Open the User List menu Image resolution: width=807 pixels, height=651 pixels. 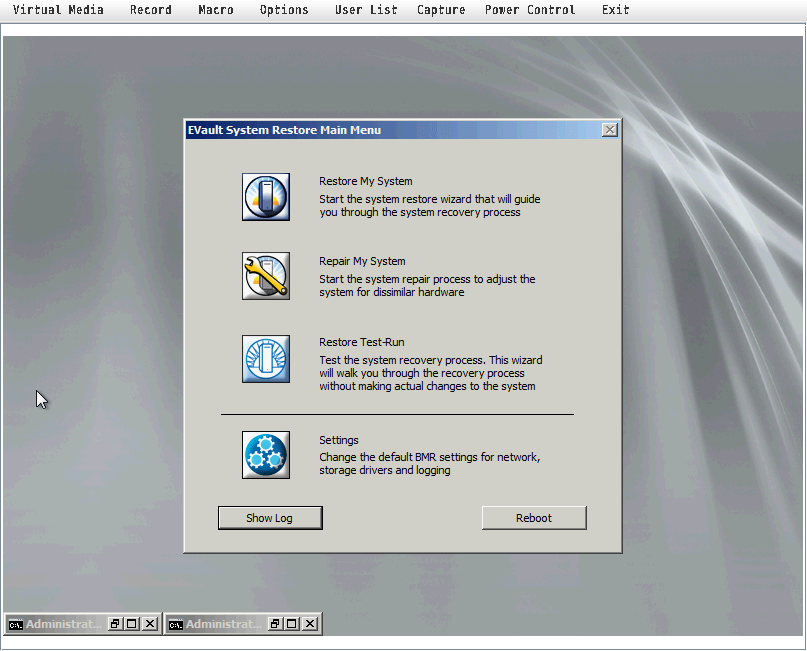366,10
